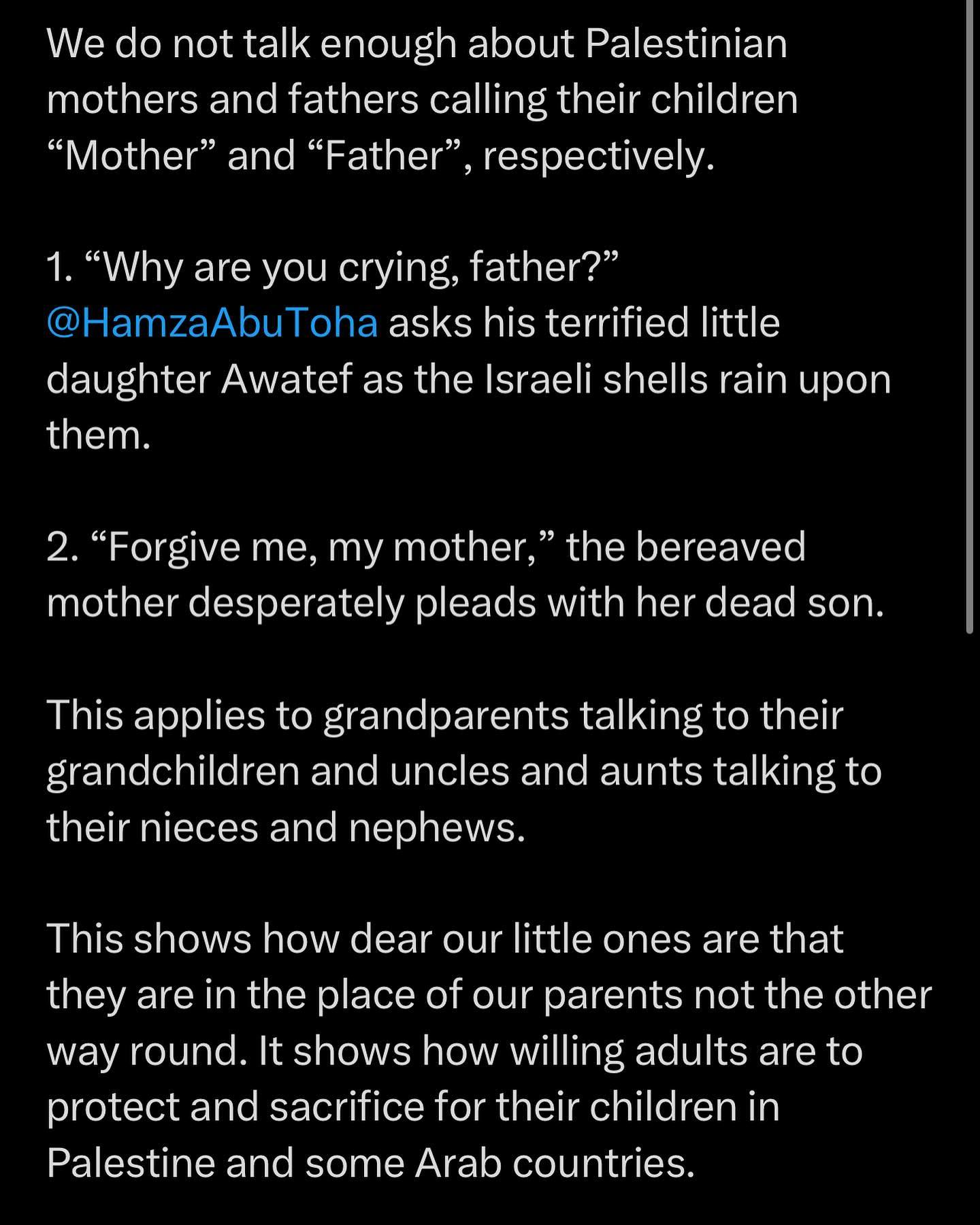
Task: Click the paragraph starting "This applies to grandparents"
Action: (464, 770)
